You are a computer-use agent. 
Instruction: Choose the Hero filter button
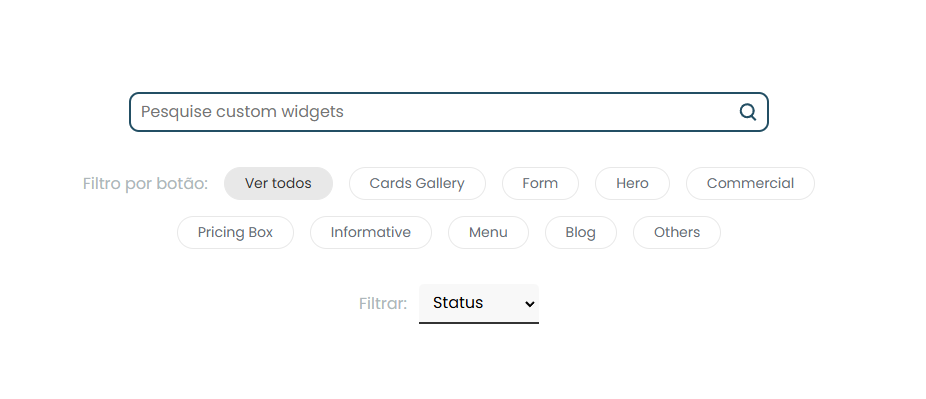click(x=632, y=184)
